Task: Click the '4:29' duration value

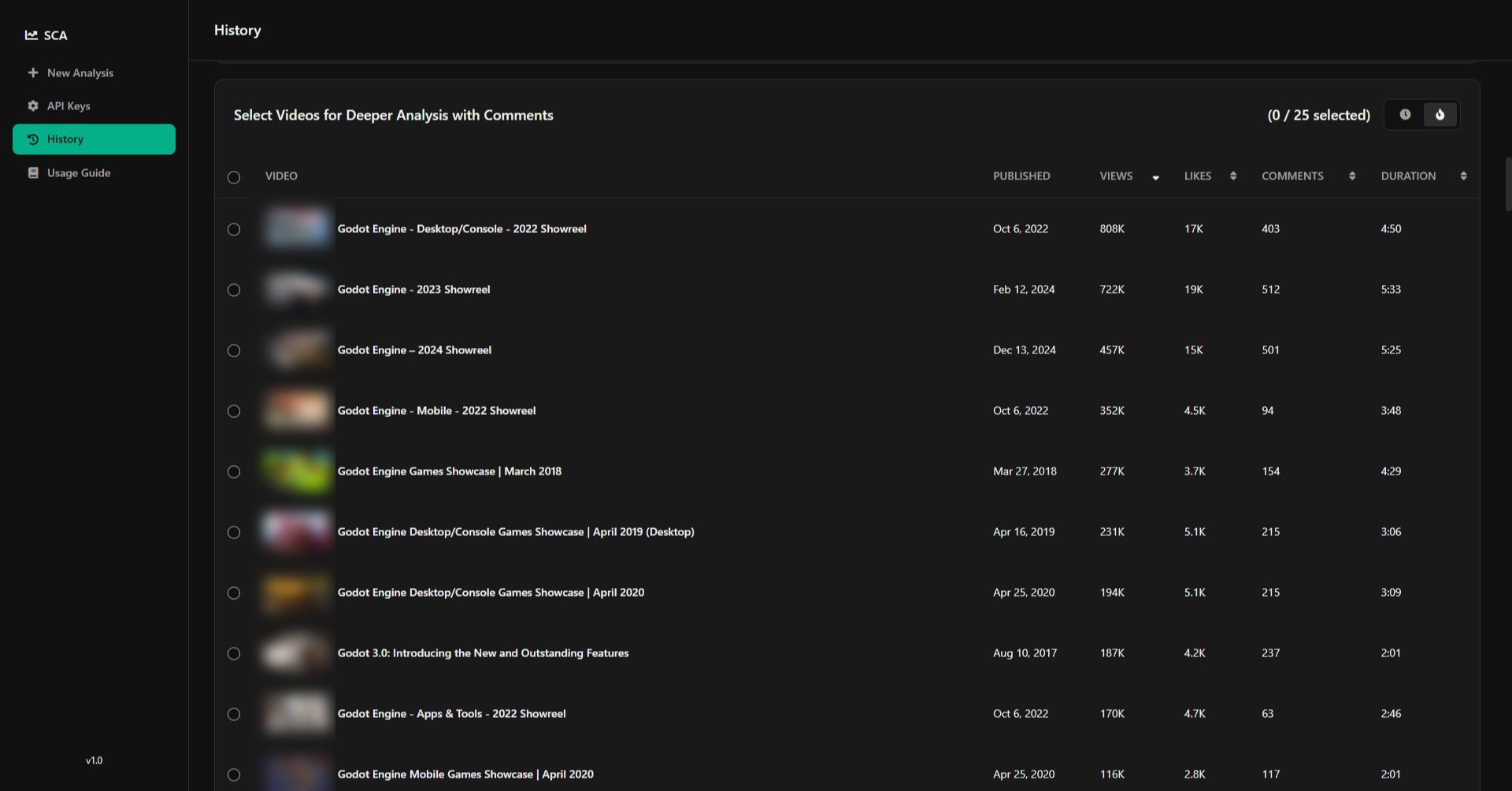Action: 1391,471
